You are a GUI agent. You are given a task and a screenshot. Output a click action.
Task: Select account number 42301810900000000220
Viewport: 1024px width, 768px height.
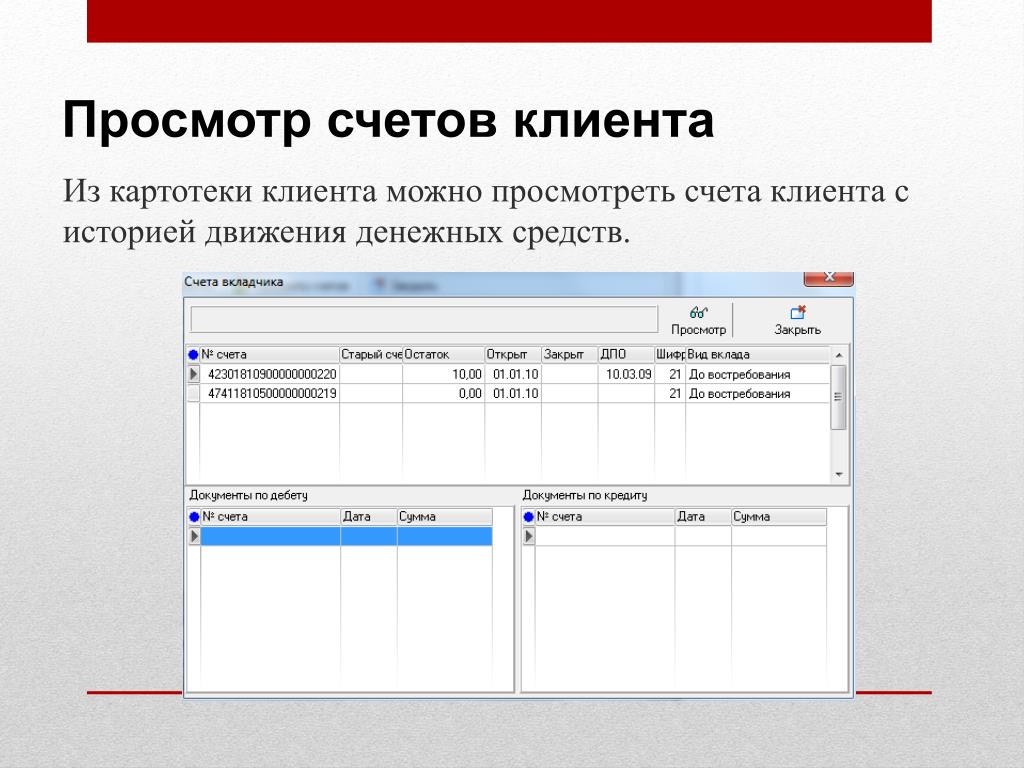(272, 374)
